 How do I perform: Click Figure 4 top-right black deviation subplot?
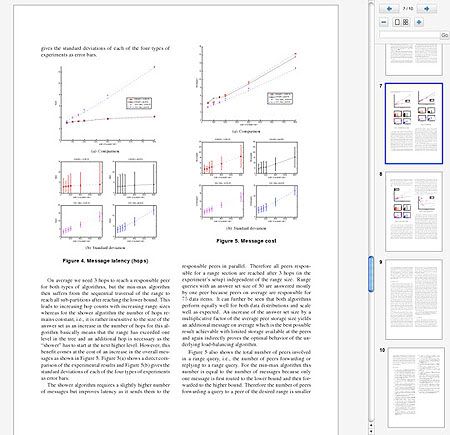pyautogui.click(x=133, y=178)
